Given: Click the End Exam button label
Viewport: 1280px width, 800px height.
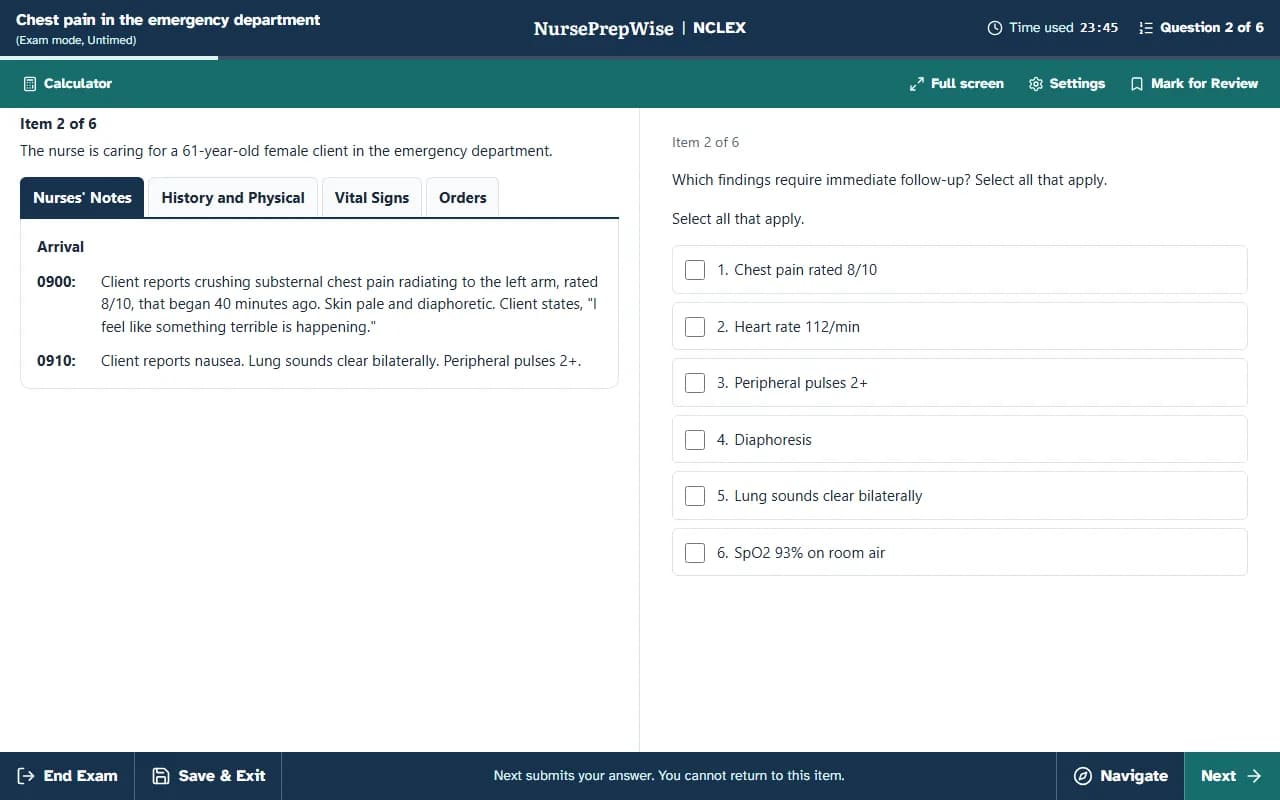Looking at the screenshot, I should pos(81,776).
